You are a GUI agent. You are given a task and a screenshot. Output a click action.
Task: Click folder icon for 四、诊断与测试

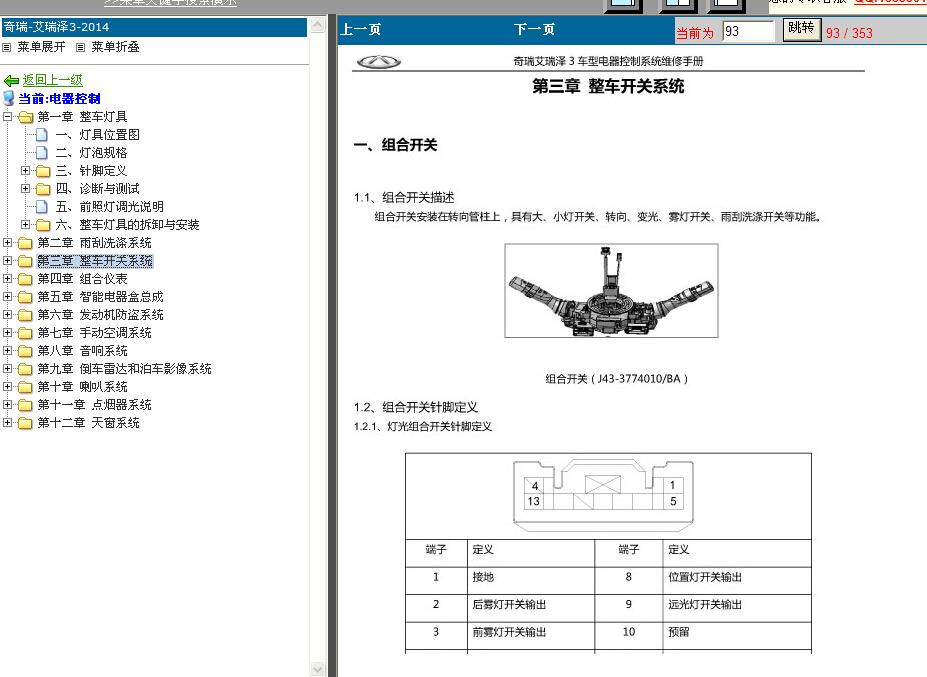pos(43,189)
